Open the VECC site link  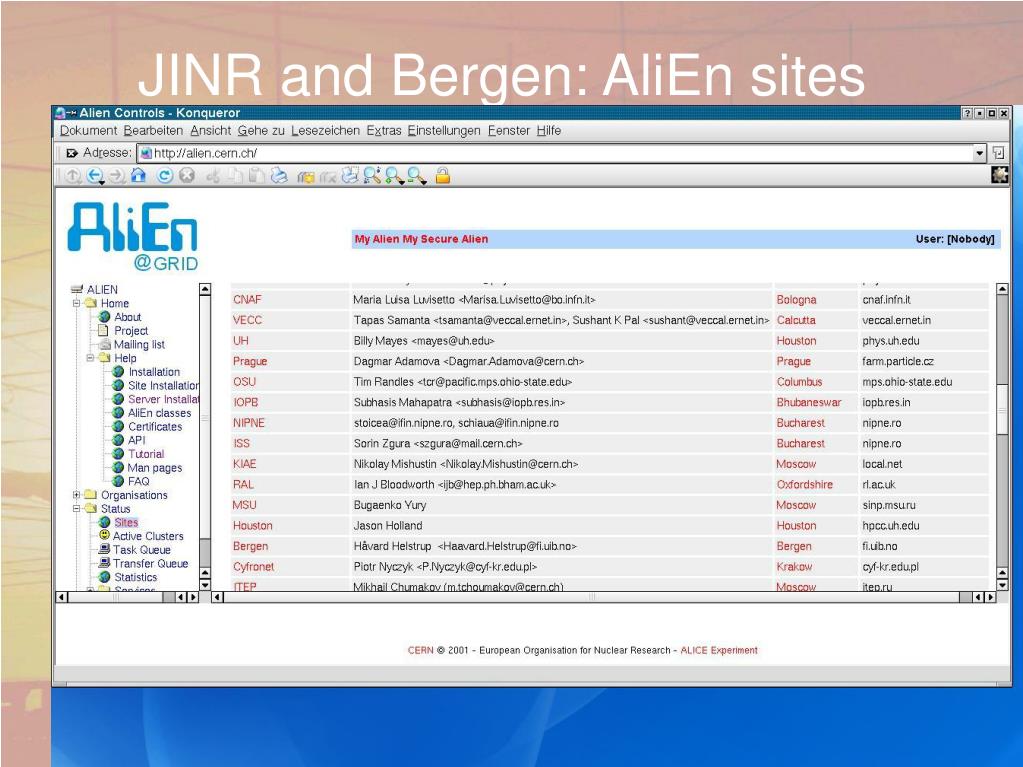247,320
